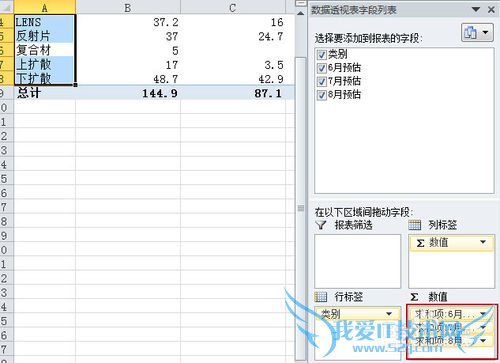
Task: Select the LENS cell
Action: [x=45, y=22]
